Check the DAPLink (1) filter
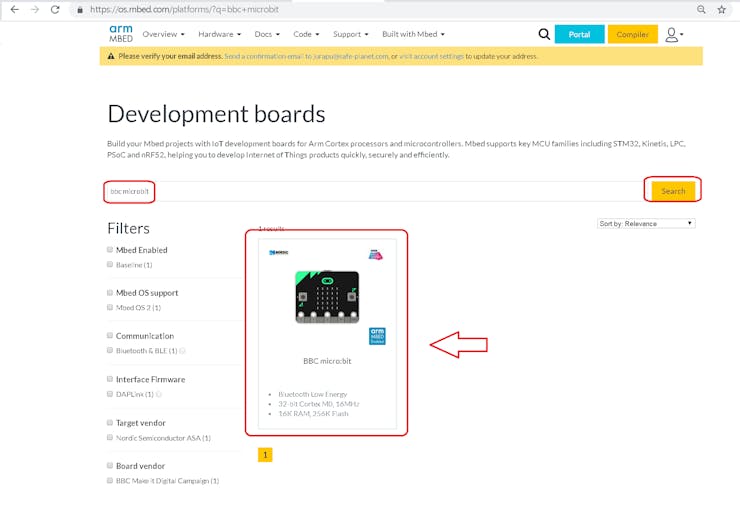Viewport: 740px width, 511px height. click(x=110, y=394)
